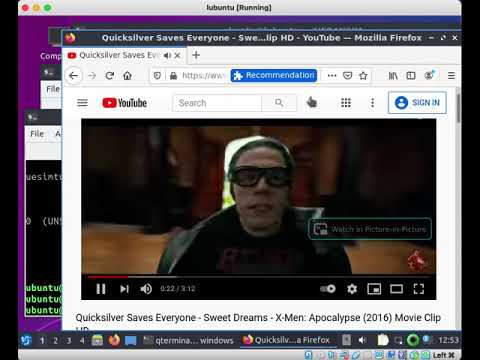Switch to workspace 2

pyautogui.click(x=55, y=341)
